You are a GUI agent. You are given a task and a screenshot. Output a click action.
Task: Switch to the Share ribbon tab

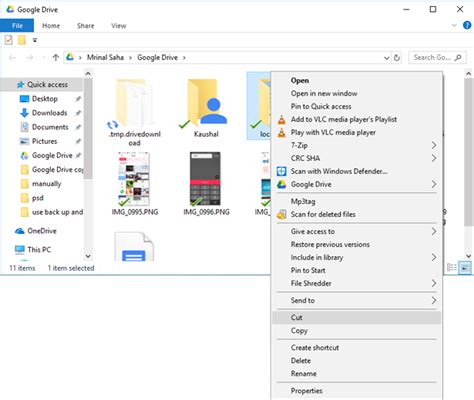[86, 26]
